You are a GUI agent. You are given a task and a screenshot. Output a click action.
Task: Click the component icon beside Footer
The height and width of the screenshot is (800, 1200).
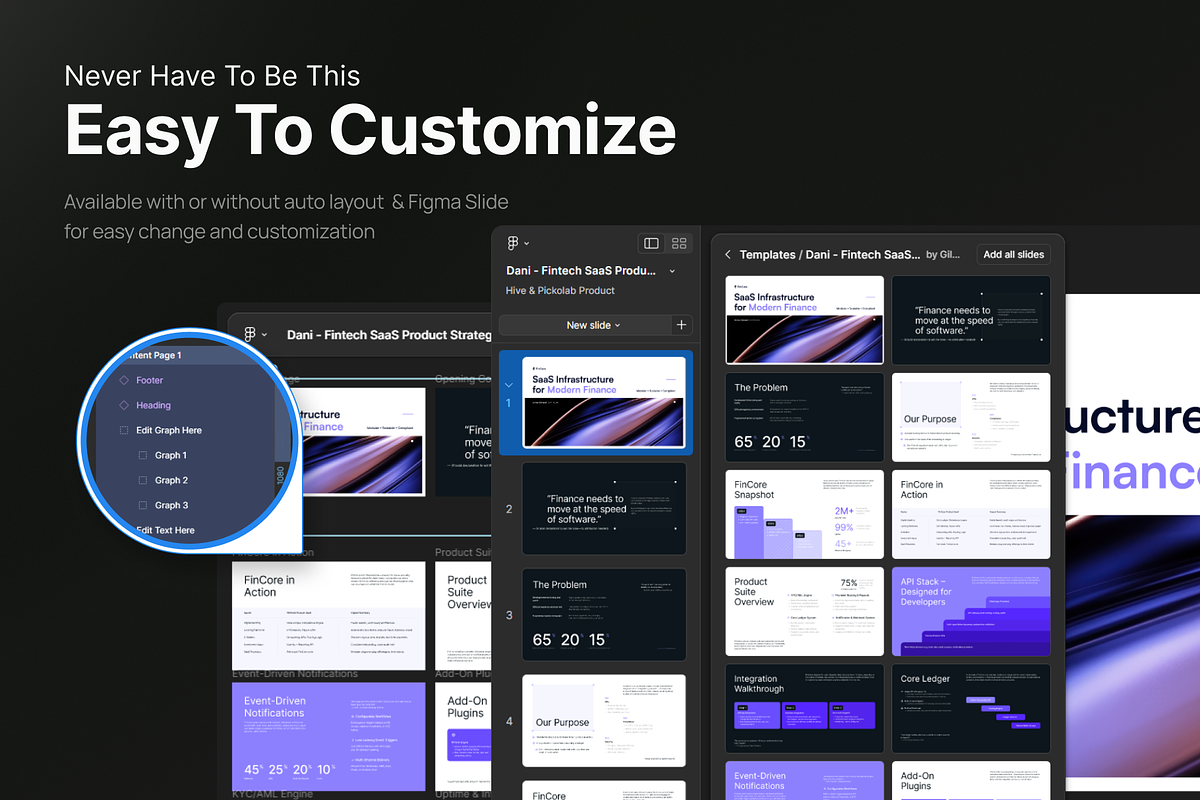(x=124, y=380)
